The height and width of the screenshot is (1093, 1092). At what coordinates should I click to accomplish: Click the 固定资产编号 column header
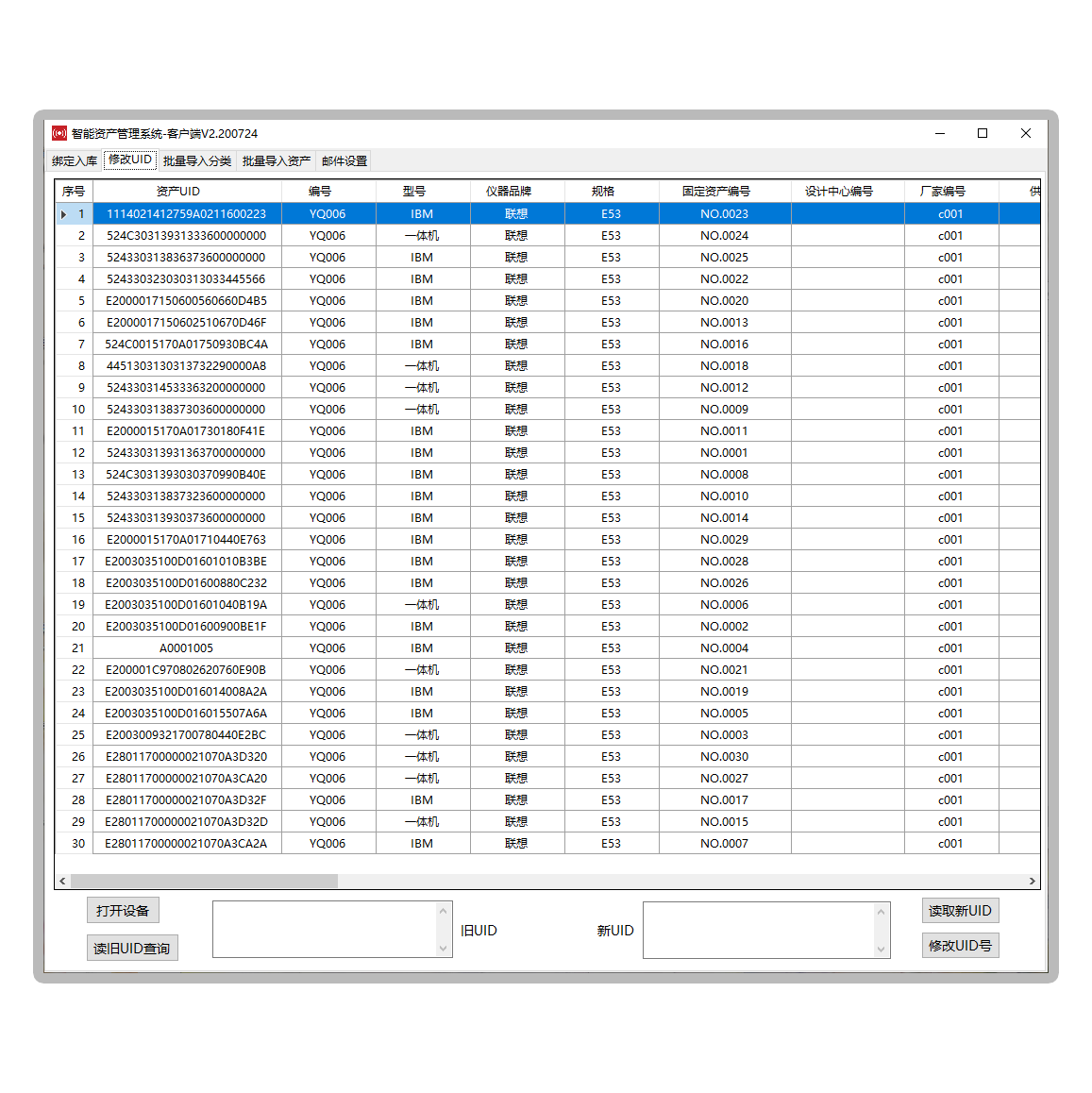pyautogui.click(x=715, y=192)
